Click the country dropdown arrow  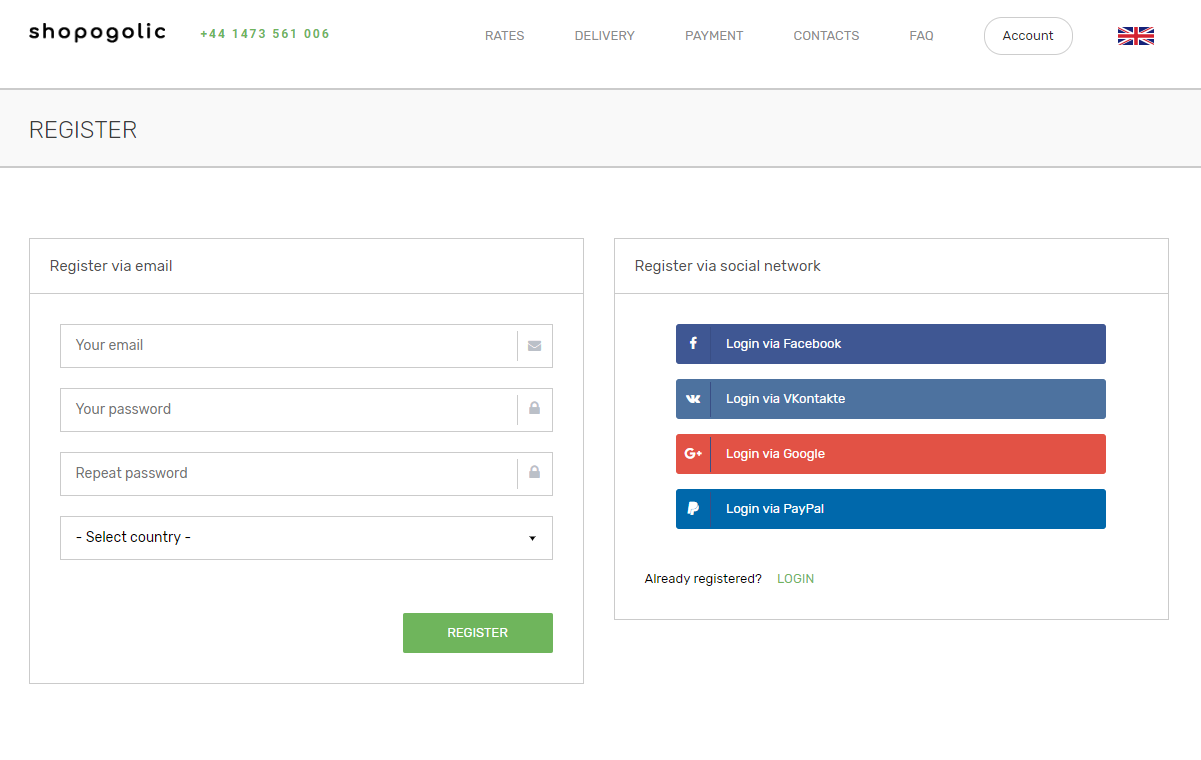tap(532, 538)
